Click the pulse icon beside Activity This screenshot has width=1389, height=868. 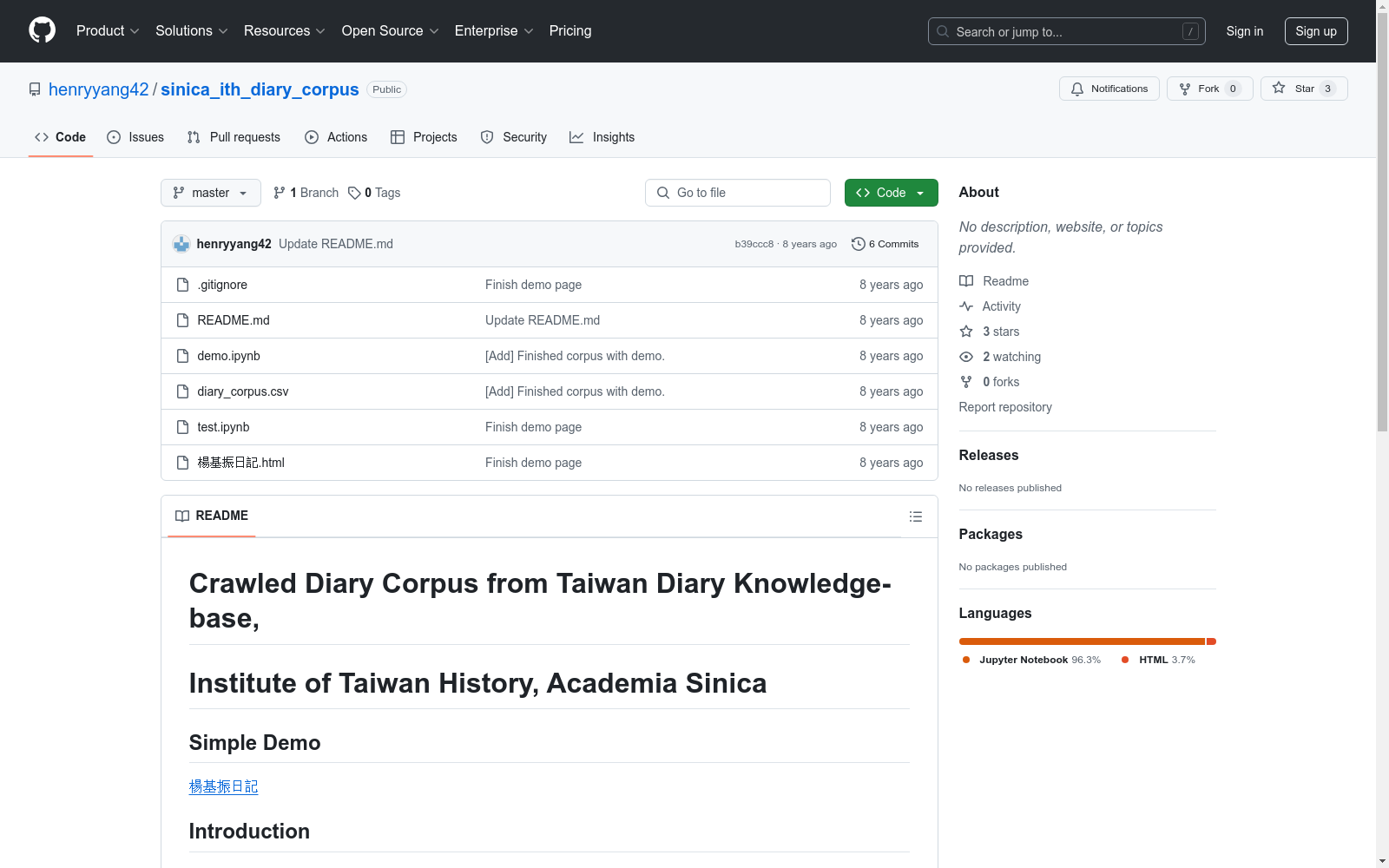coord(966,306)
